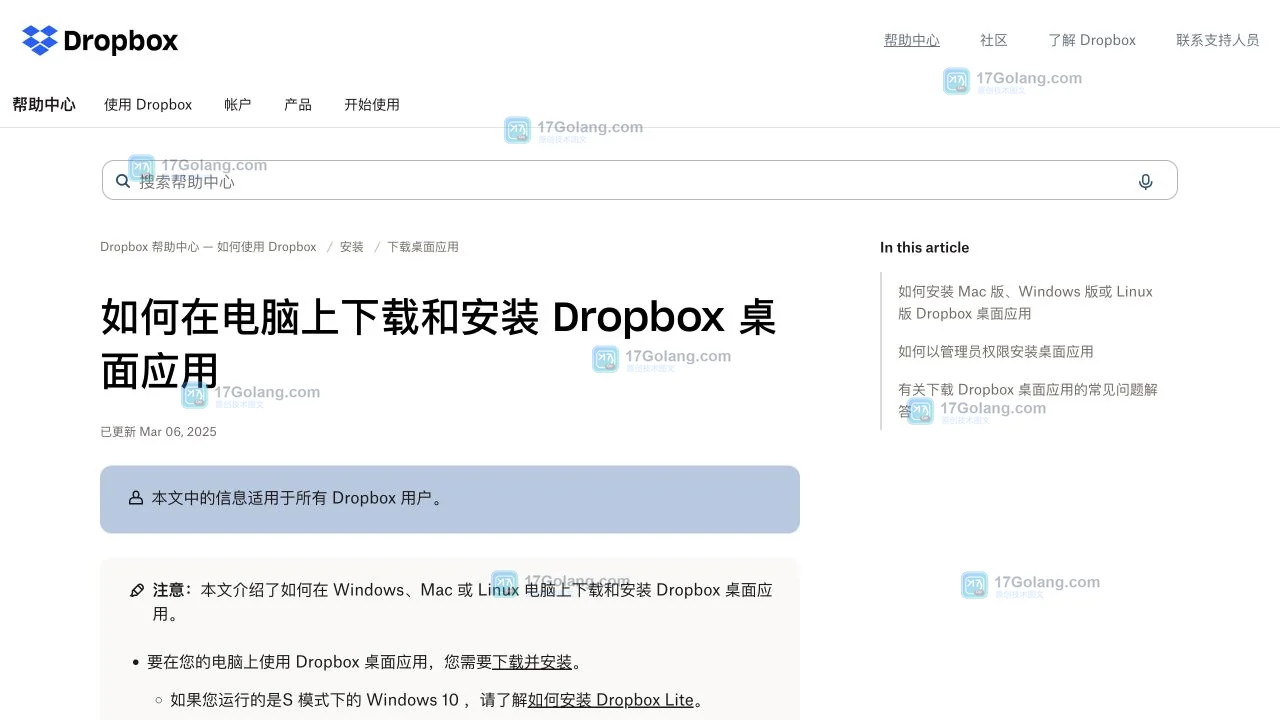The image size is (1280, 720).
Task: Click the text 本文中的信息适用于所有 Dropbox 用户
Action: [x=297, y=498]
